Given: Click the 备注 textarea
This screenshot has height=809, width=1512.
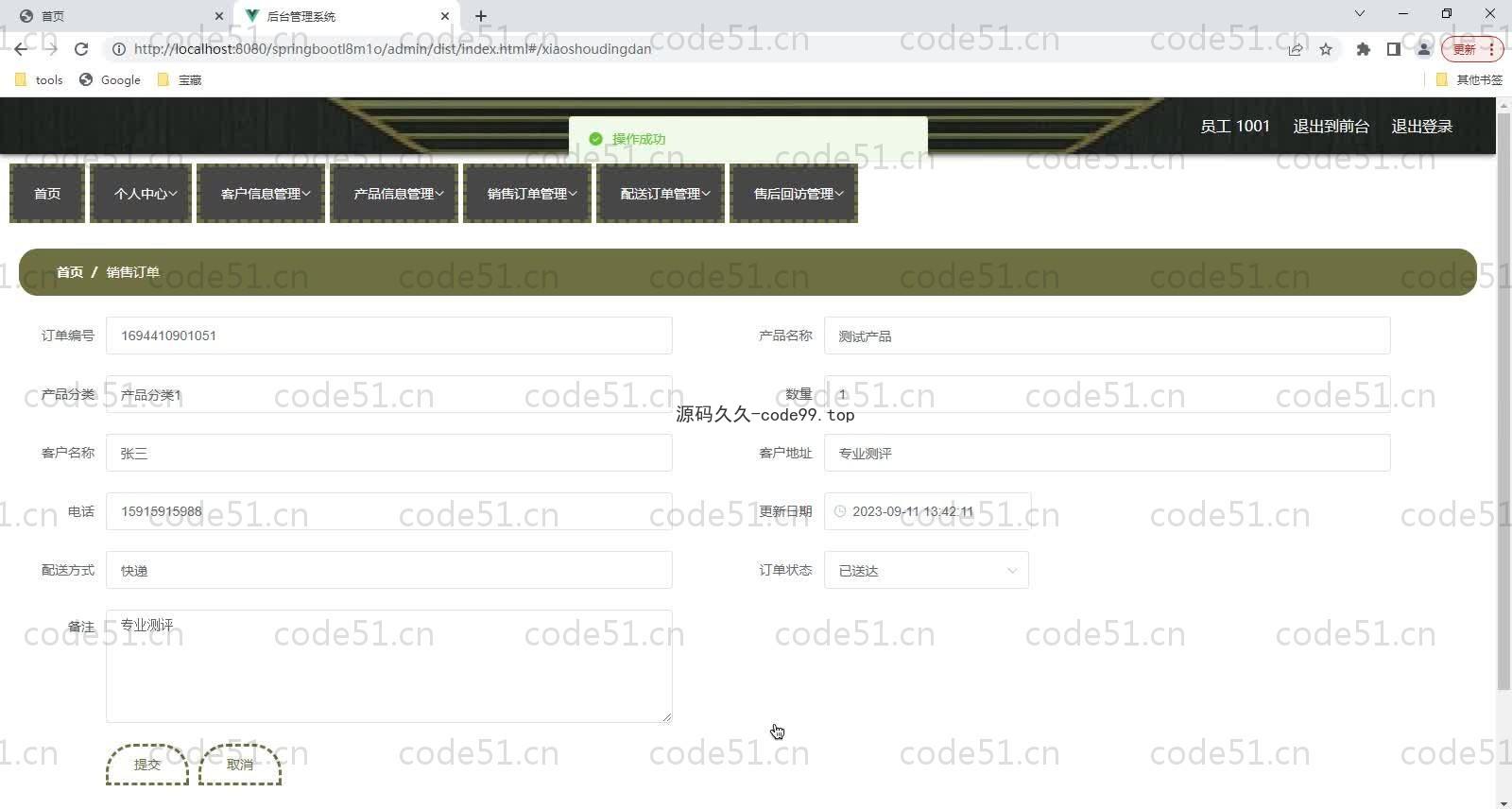Looking at the screenshot, I should pyautogui.click(x=389, y=666).
